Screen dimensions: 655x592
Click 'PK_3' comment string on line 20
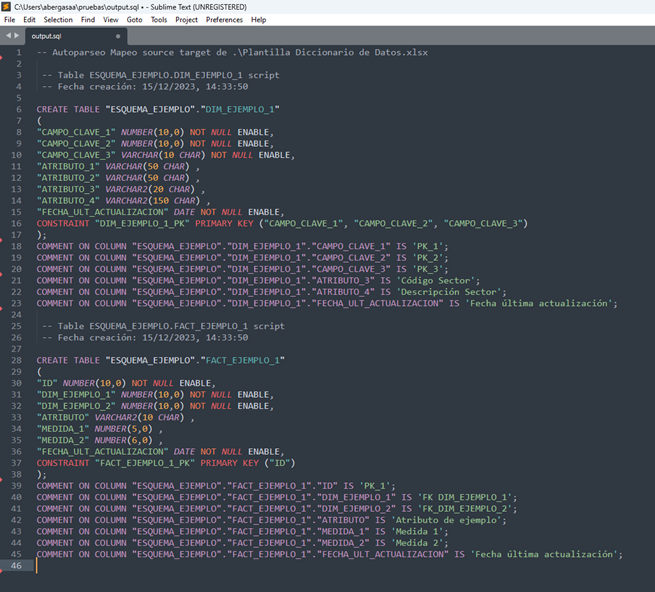[428, 269]
